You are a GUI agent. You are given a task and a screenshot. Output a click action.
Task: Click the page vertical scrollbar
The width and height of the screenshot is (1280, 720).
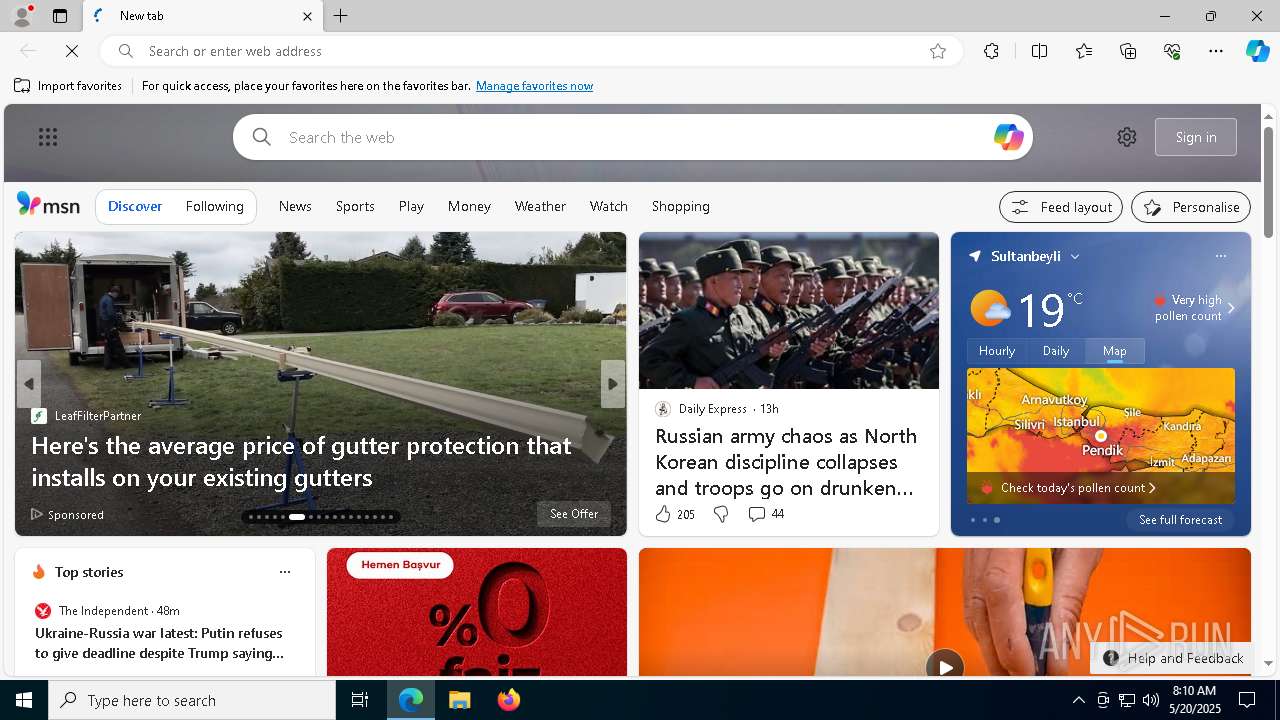[1268, 180]
